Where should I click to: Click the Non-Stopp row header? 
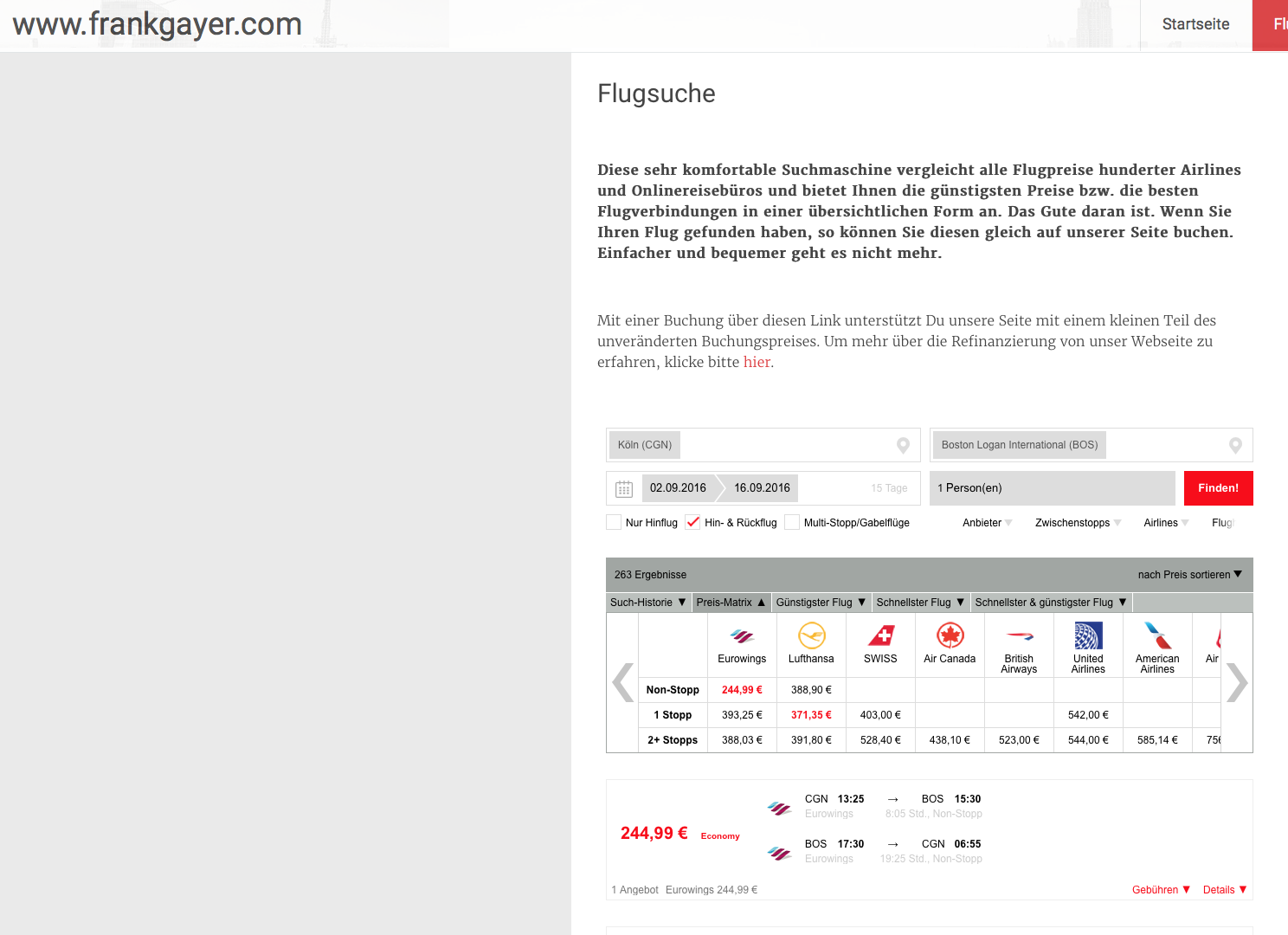point(673,690)
